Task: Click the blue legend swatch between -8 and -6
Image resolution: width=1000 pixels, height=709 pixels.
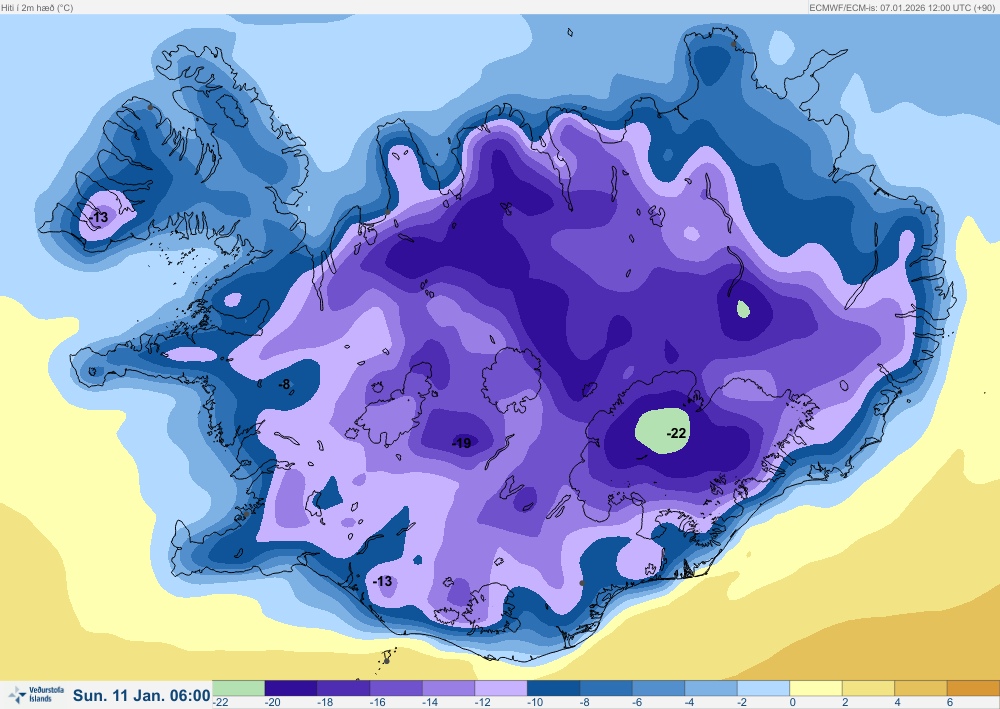Action: pos(606,688)
